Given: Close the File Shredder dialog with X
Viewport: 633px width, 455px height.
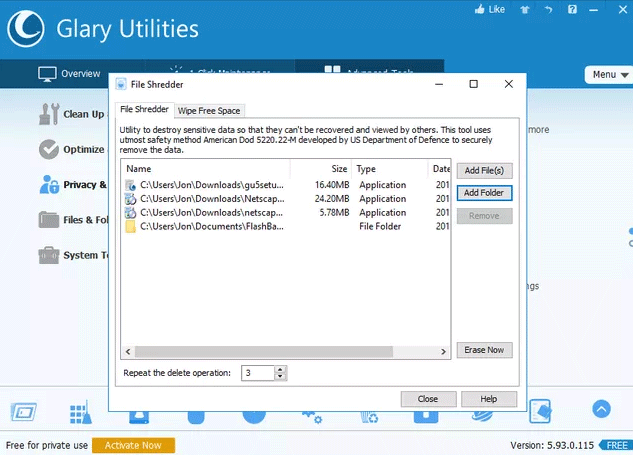Looking at the screenshot, I should click(x=509, y=84).
